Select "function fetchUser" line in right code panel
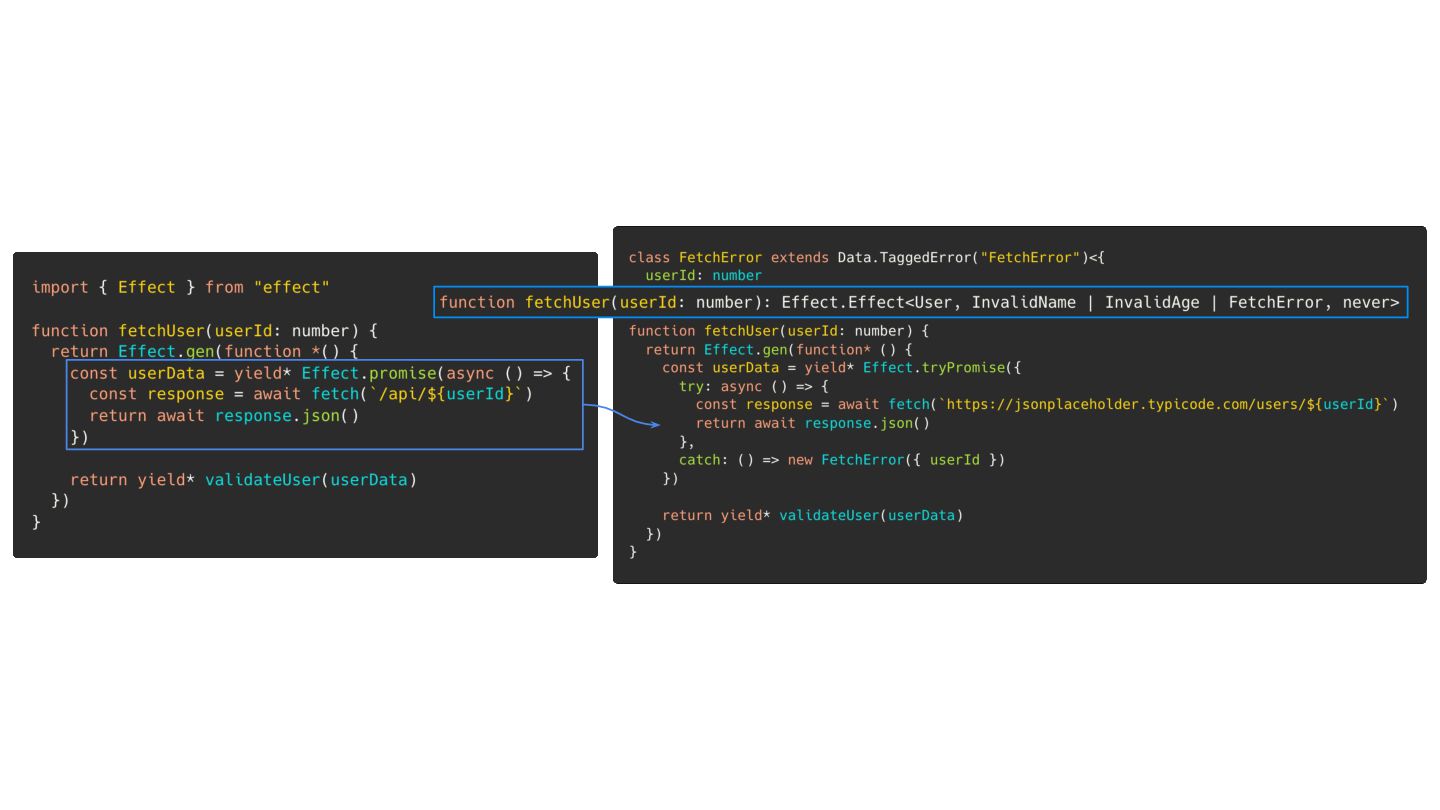Screen dimensions: 1440x810 click(x=779, y=331)
